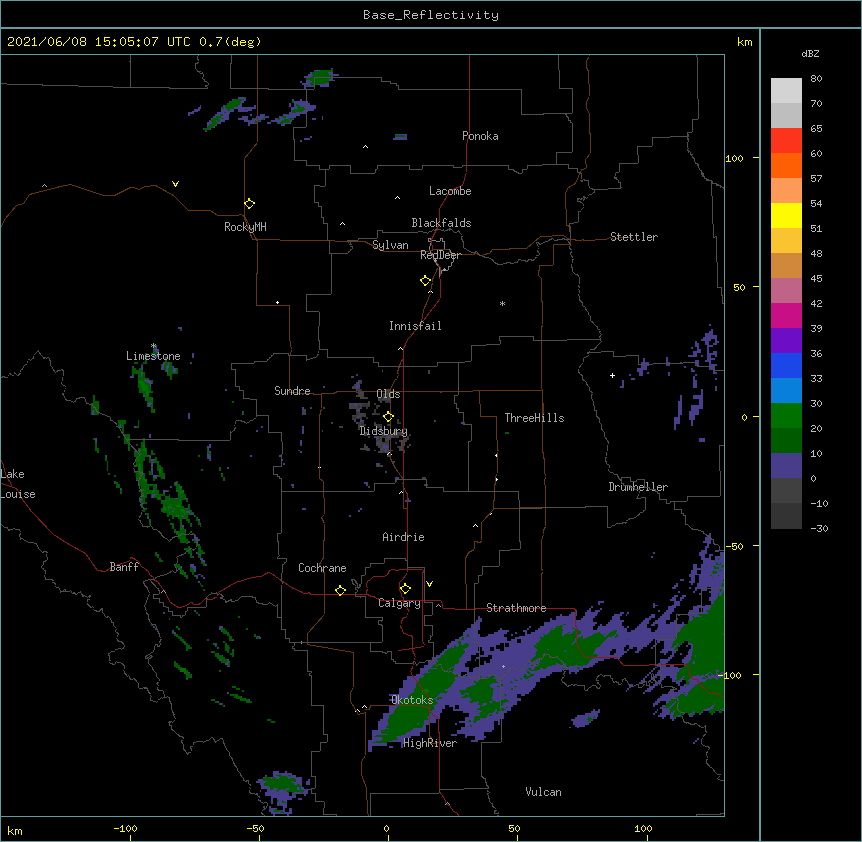The width and height of the screenshot is (862, 842).
Task: Click the yellow station marker near RockyMH
Action: 249,204
